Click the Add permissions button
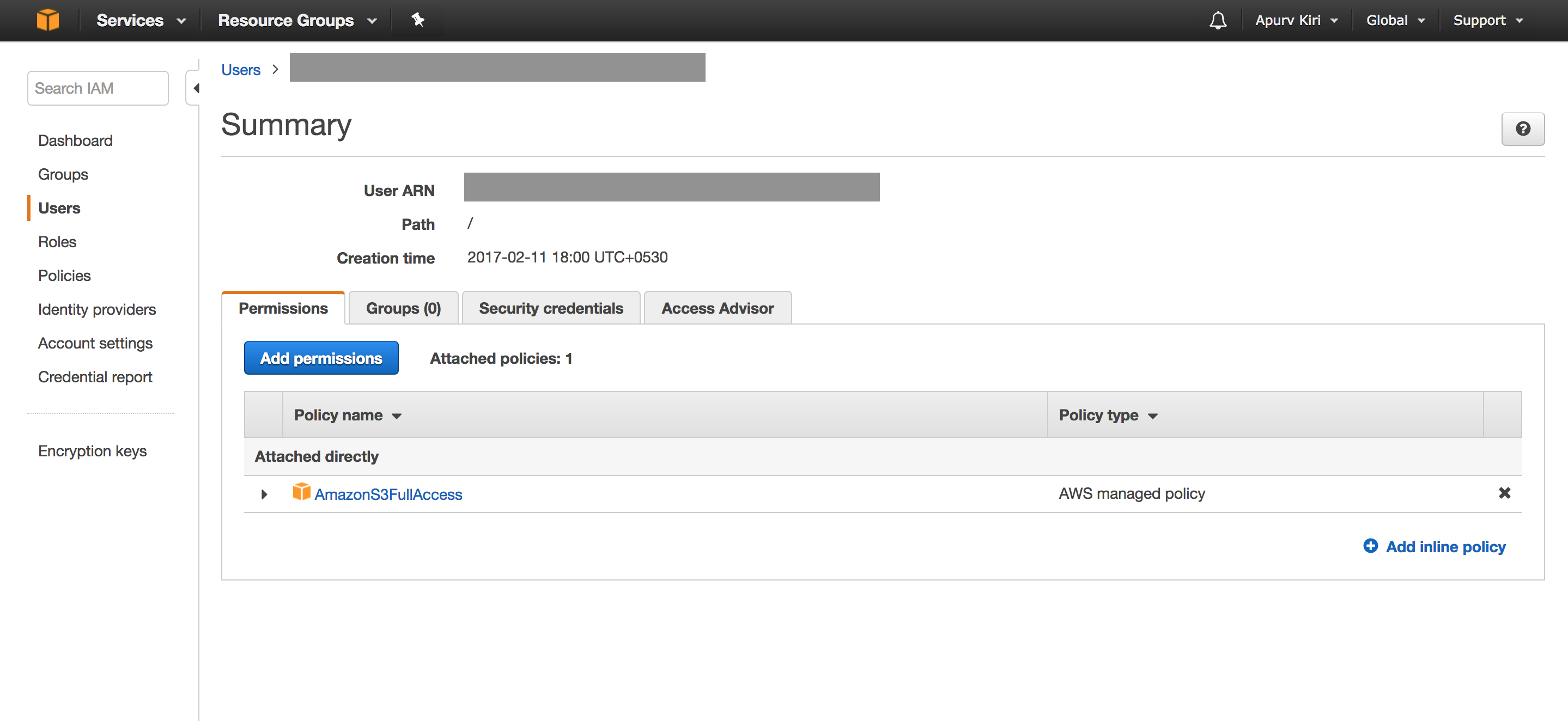 321,358
